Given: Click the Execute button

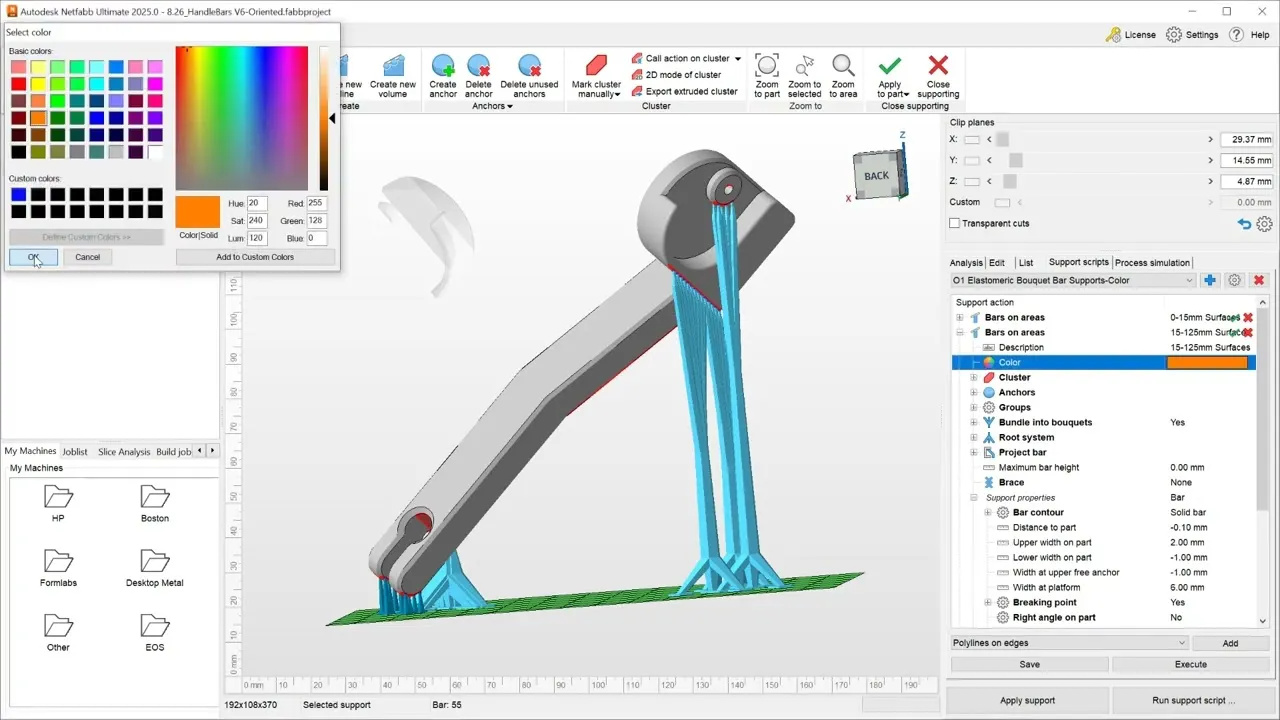Looking at the screenshot, I should 1191,664.
